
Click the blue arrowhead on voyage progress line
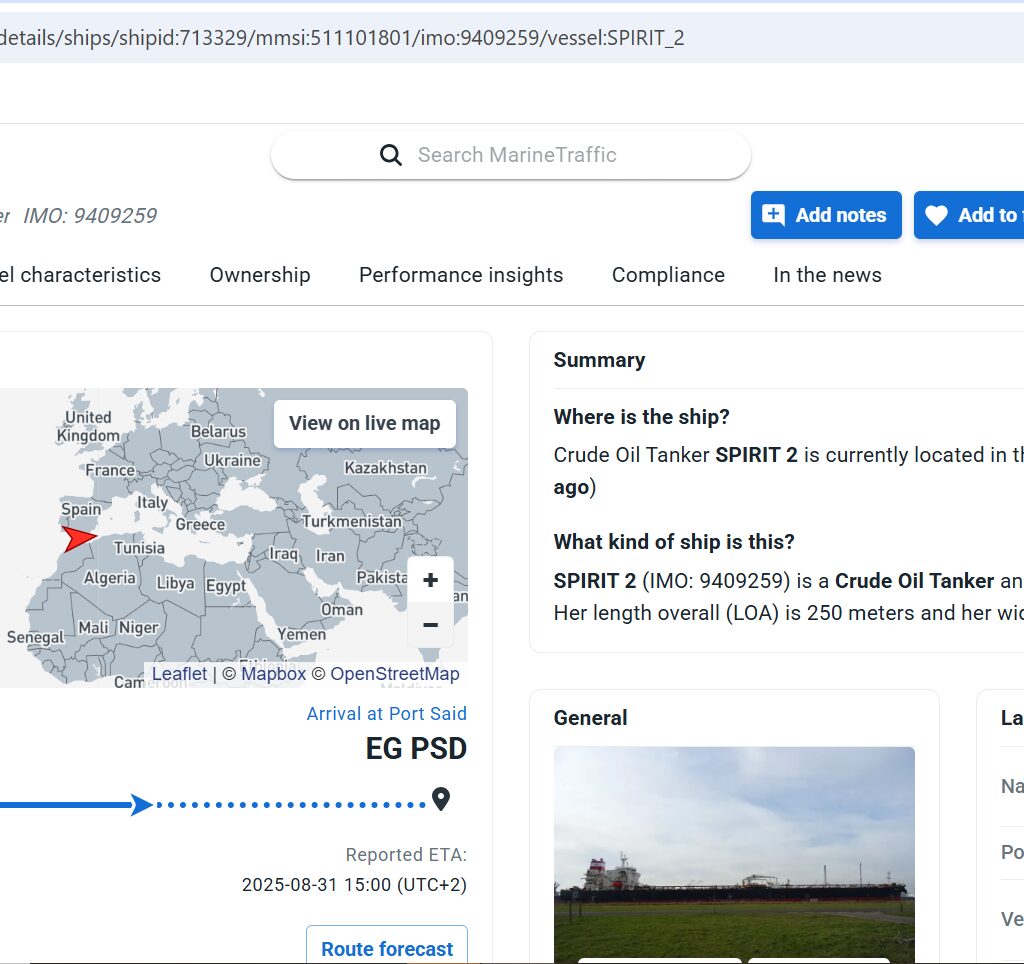(x=142, y=804)
